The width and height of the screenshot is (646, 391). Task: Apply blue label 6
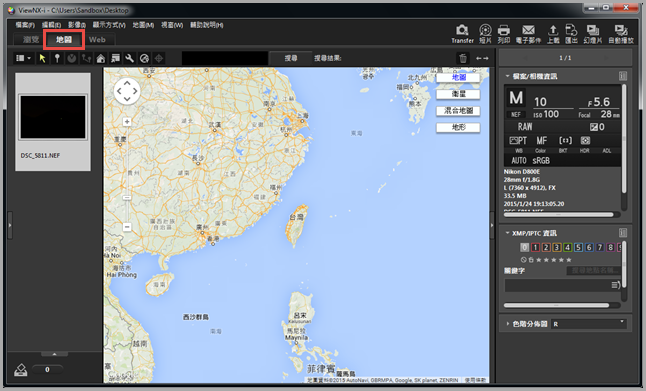coord(589,247)
